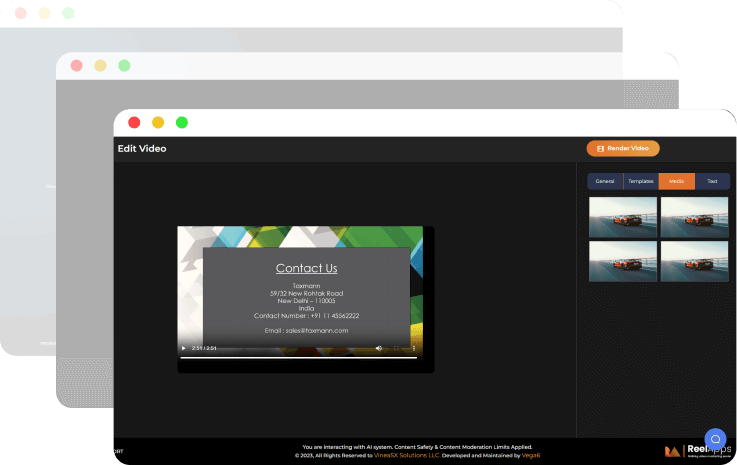Click the red close button of front window
This screenshot has height=465, width=737.
(x=133, y=122)
